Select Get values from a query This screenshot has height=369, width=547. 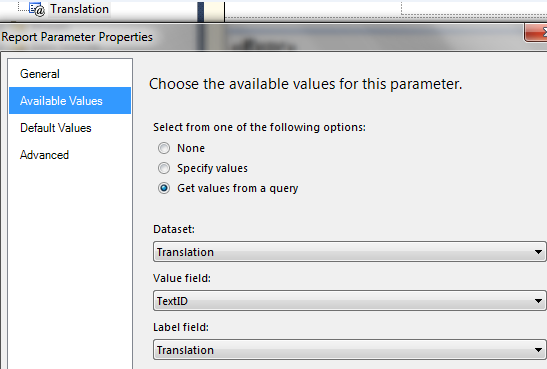164,188
